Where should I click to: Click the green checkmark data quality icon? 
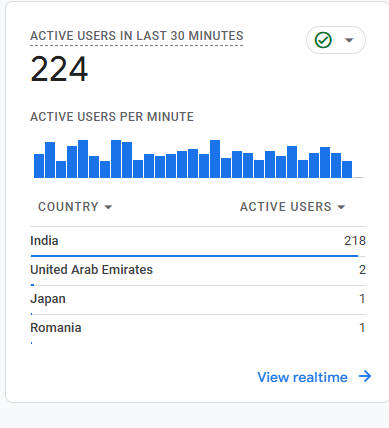click(x=323, y=40)
